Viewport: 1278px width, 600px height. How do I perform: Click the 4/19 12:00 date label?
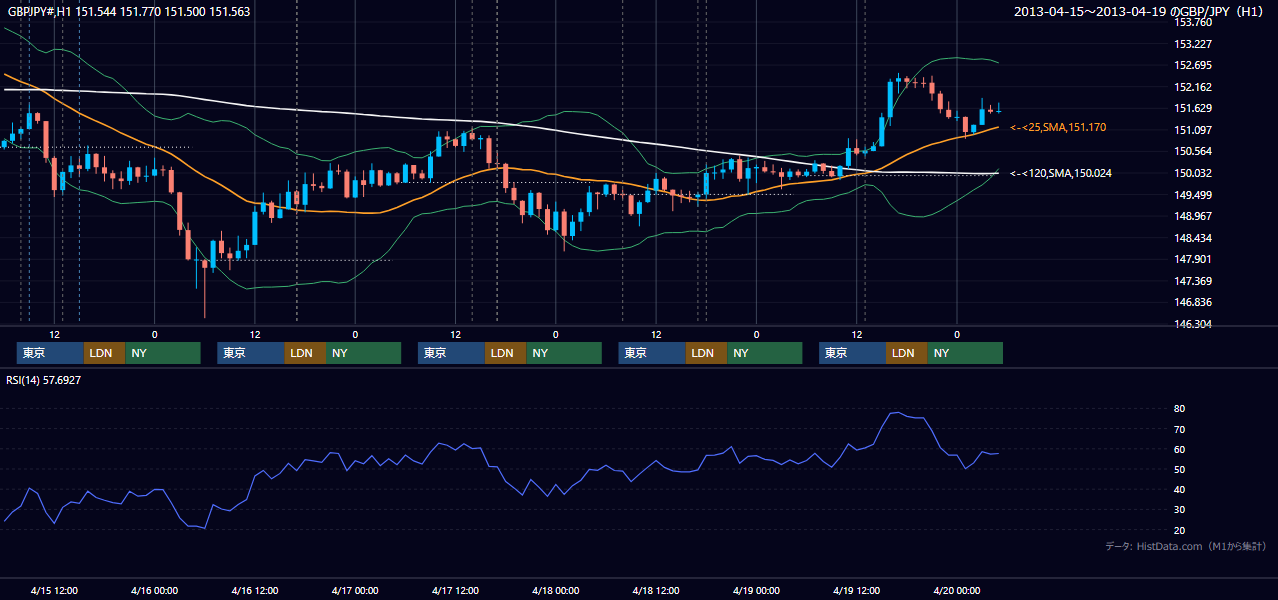(x=857, y=591)
